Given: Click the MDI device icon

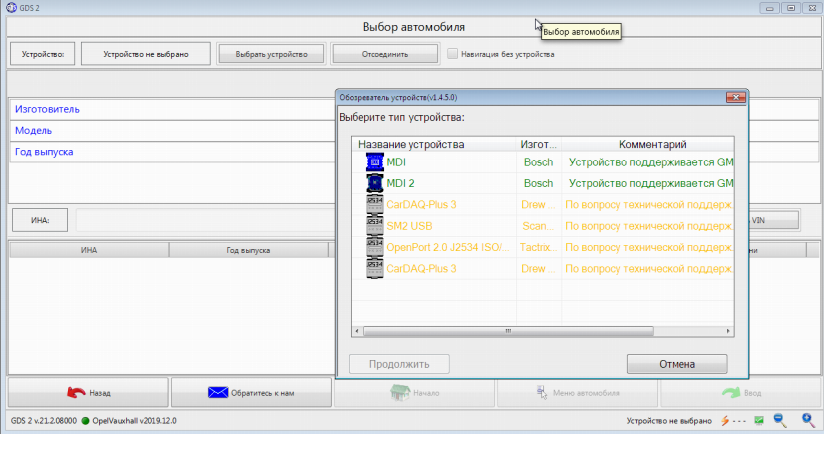Looking at the screenshot, I should coord(375,162).
